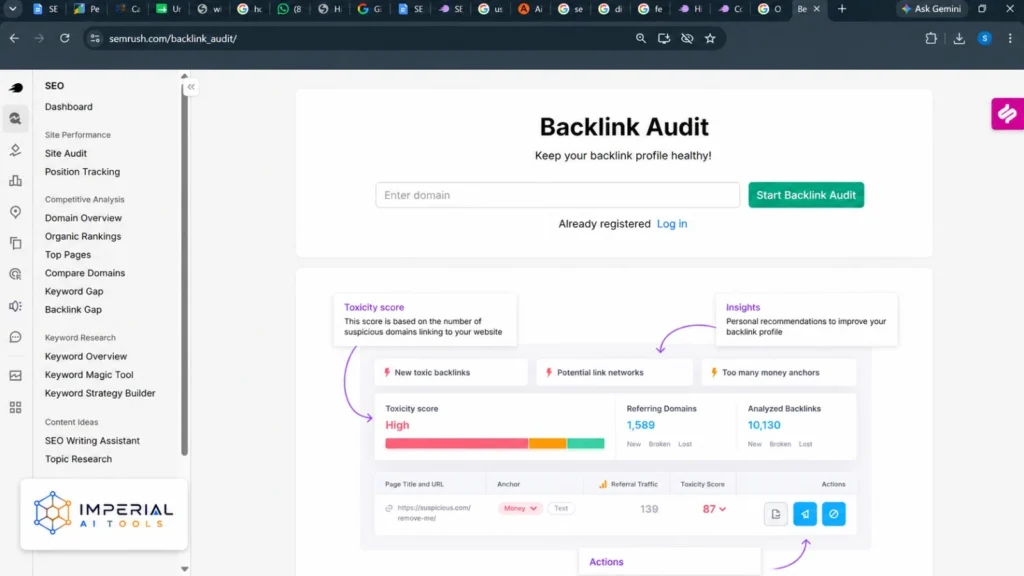This screenshot has height=576, width=1024.
Task: Collapse the sidebar with double chevron
Action: coord(191,87)
